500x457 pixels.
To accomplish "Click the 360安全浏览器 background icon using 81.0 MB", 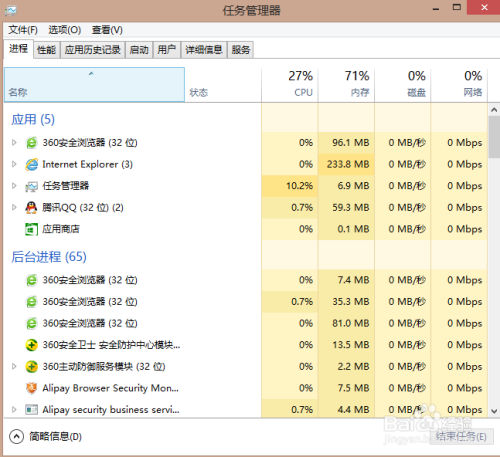I will click(32, 323).
